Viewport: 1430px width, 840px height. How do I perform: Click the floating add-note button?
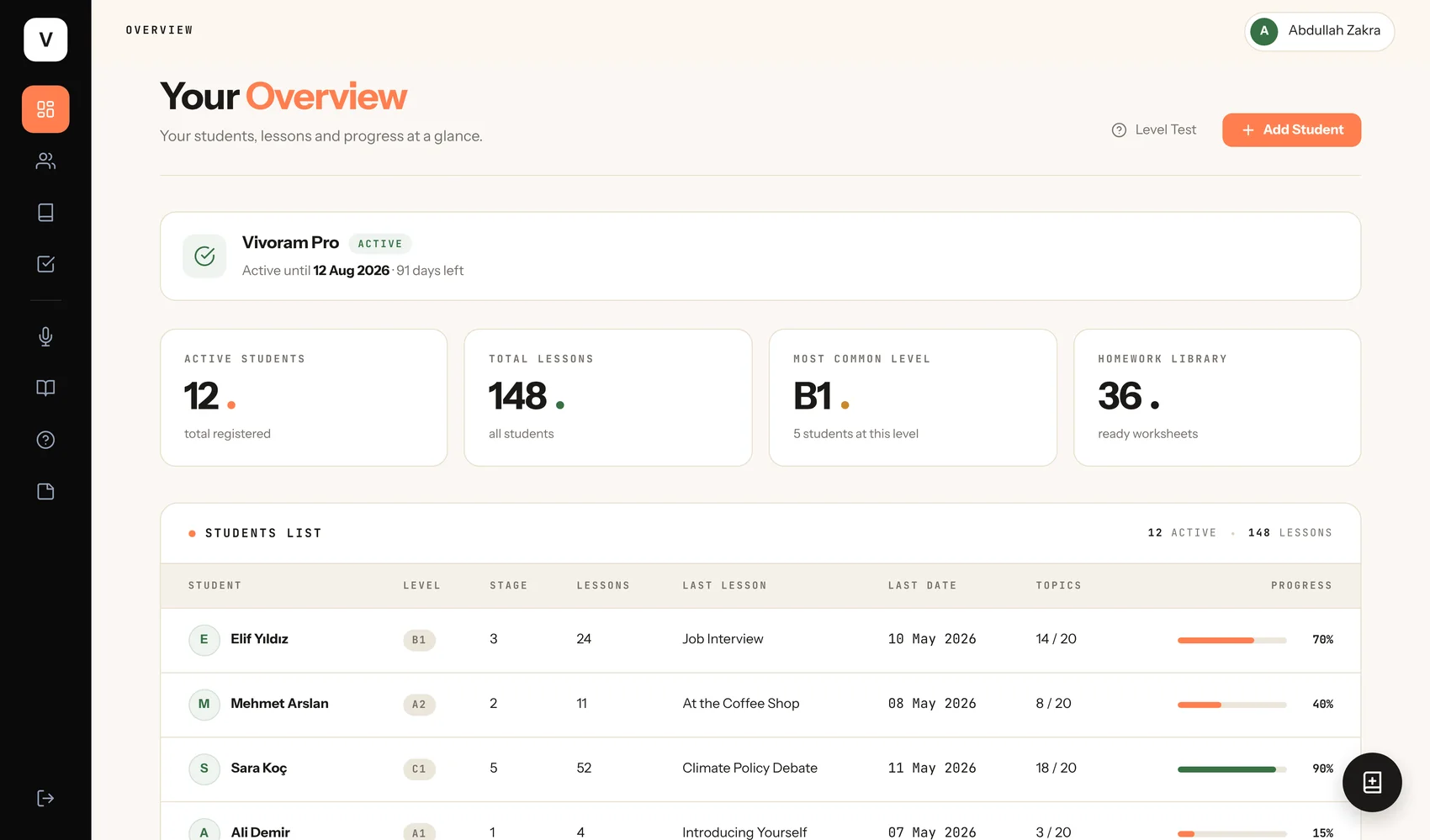click(x=1372, y=782)
